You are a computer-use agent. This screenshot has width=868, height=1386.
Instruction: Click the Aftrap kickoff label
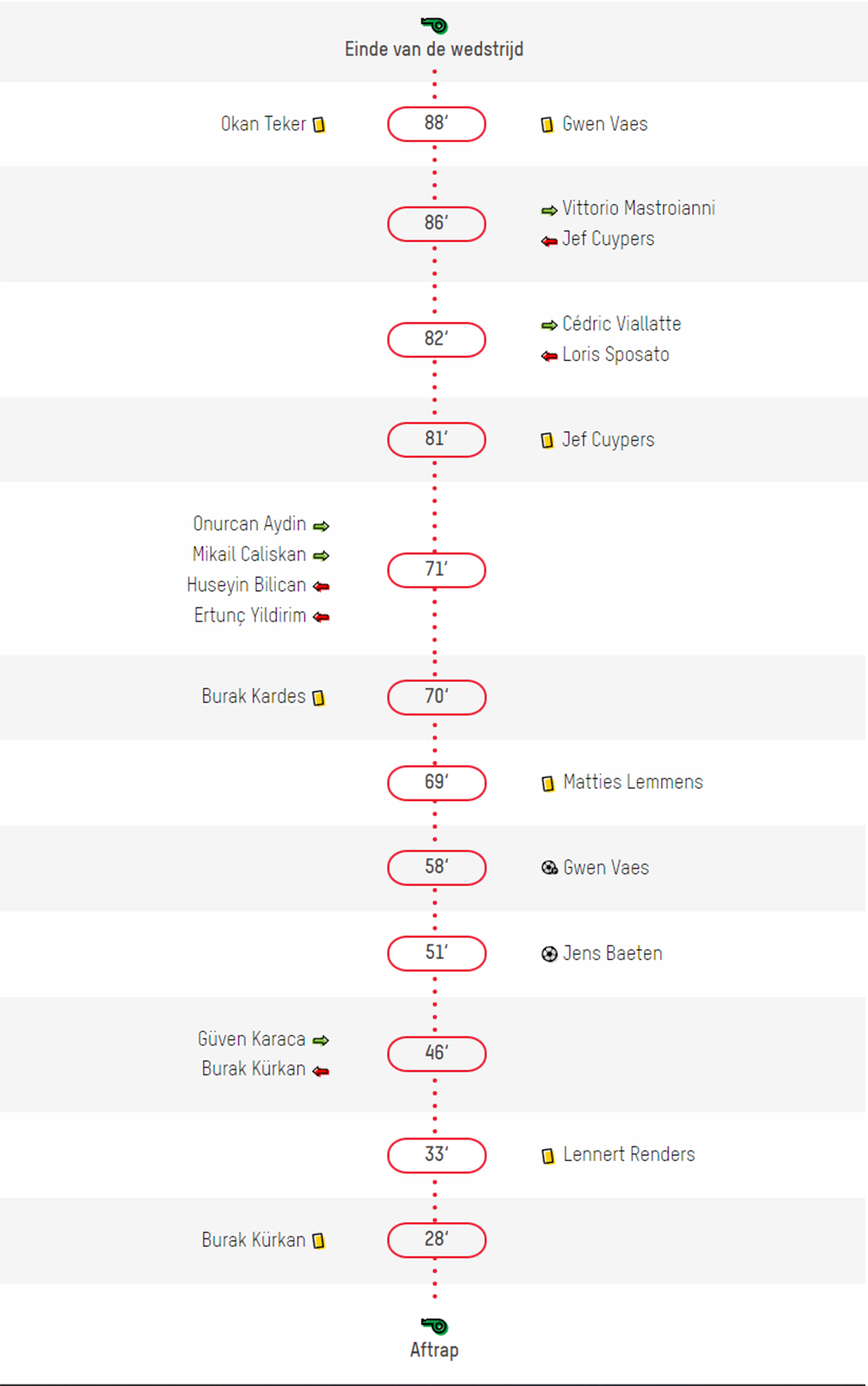click(434, 1350)
